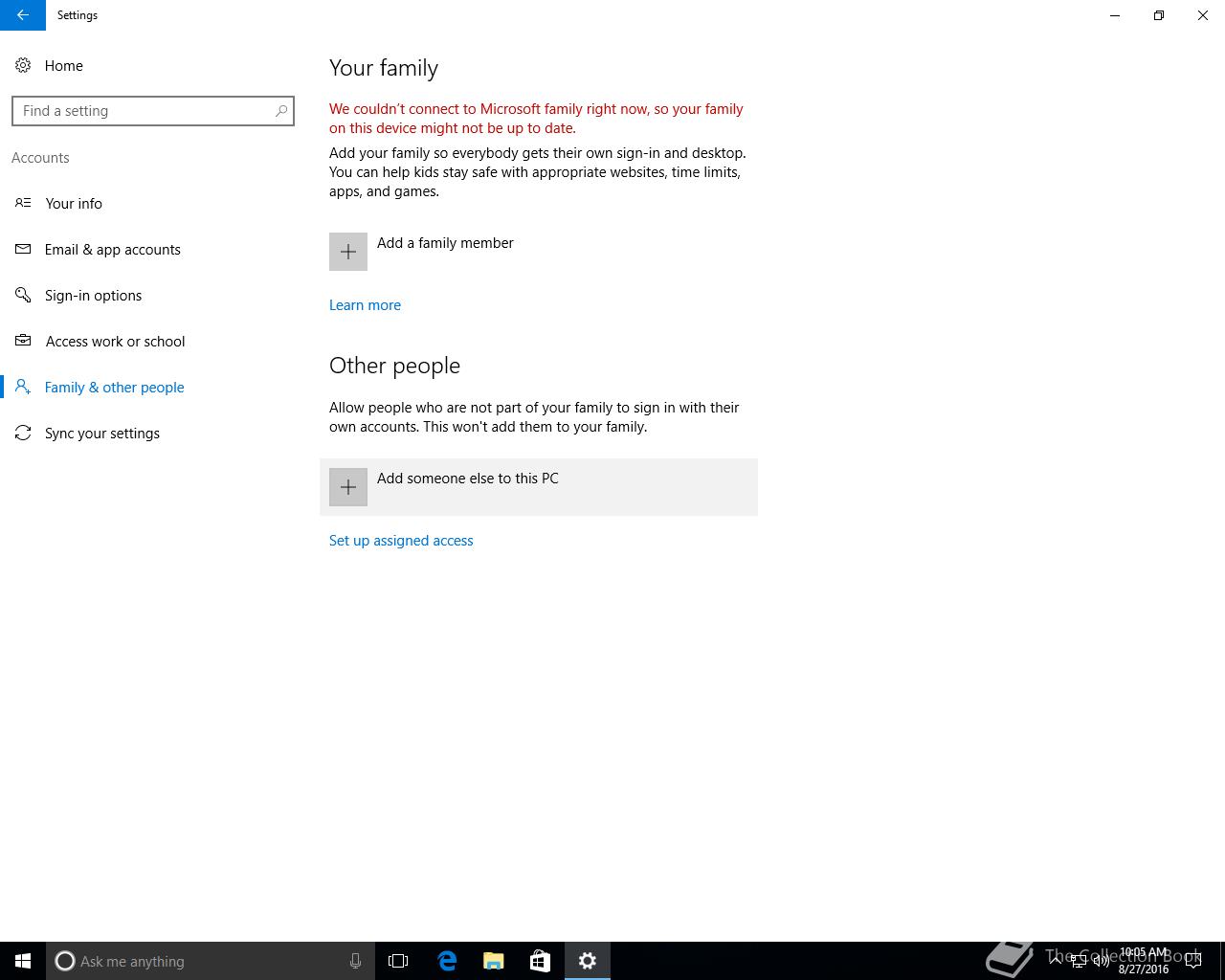The image size is (1225, 980).
Task: Open Your info section
Action: (x=74, y=203)
